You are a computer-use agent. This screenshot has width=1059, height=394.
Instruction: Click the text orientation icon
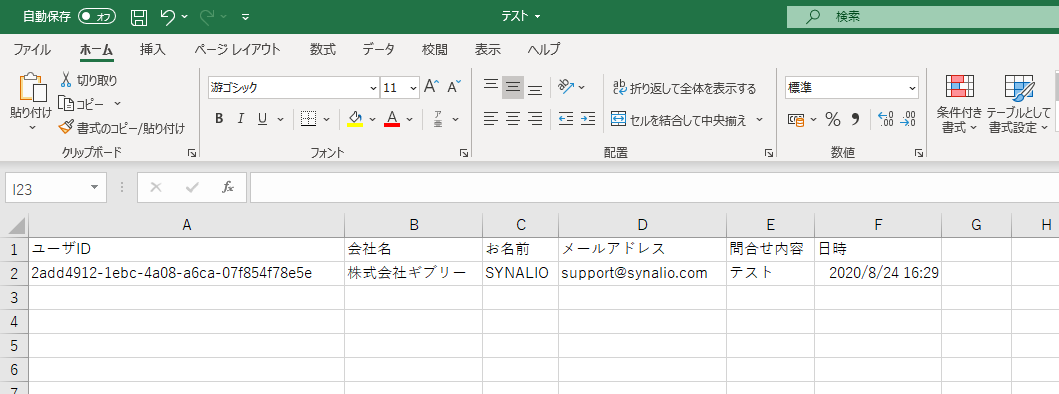[x=566, y=87]
